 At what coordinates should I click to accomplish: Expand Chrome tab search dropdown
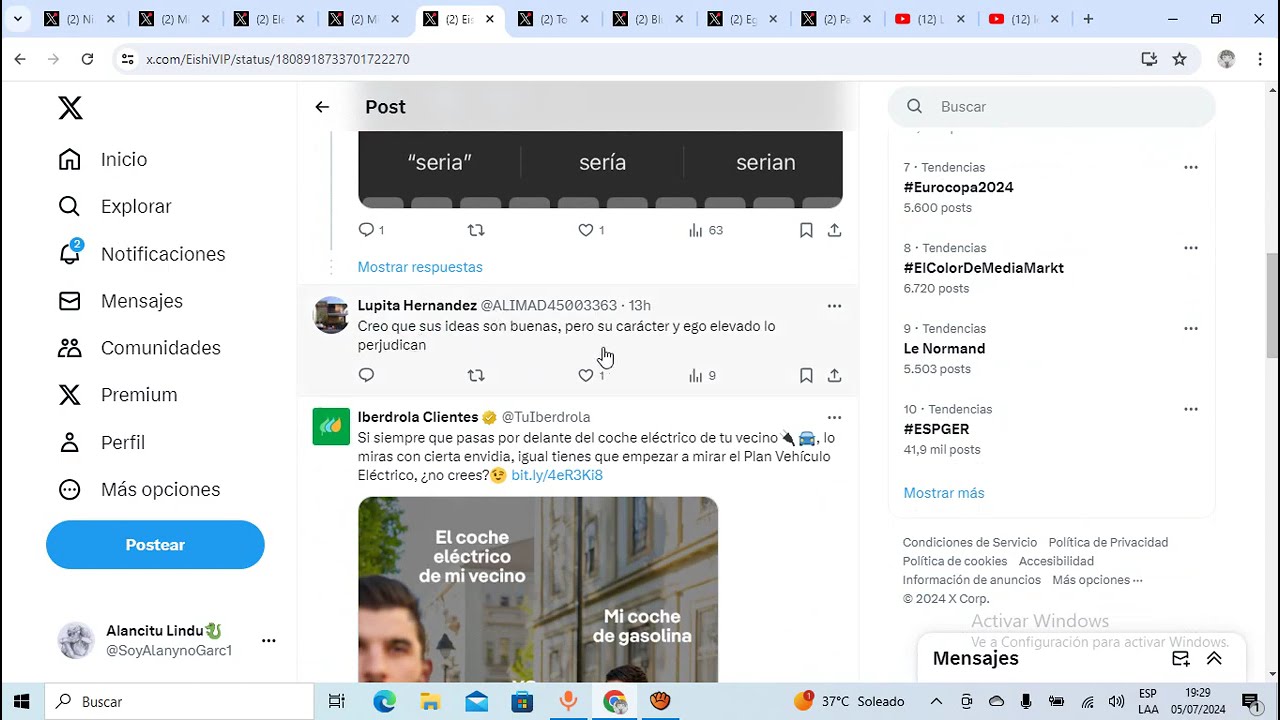coord(17,19)
